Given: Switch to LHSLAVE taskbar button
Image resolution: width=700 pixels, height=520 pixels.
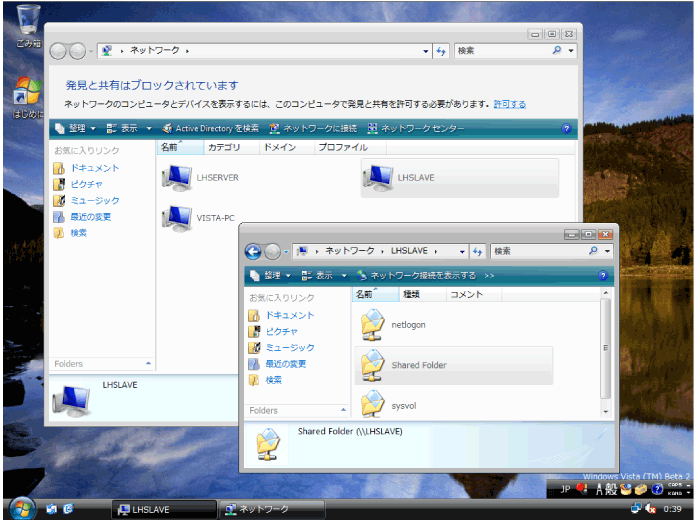Looking at the screenshot, I should 164,509.
